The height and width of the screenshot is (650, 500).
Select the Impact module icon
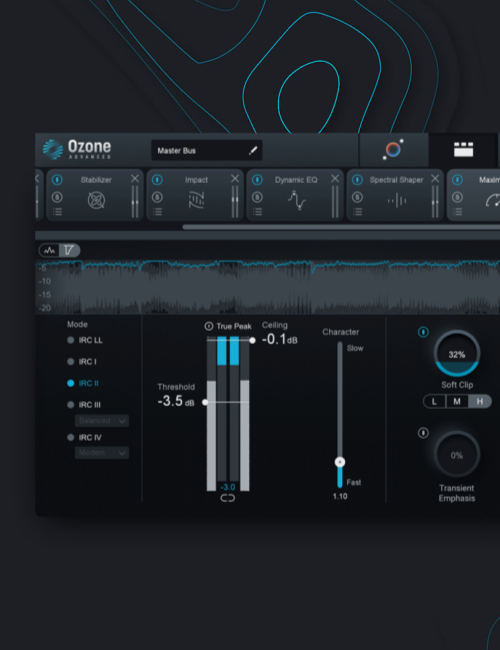pos(197,201)
